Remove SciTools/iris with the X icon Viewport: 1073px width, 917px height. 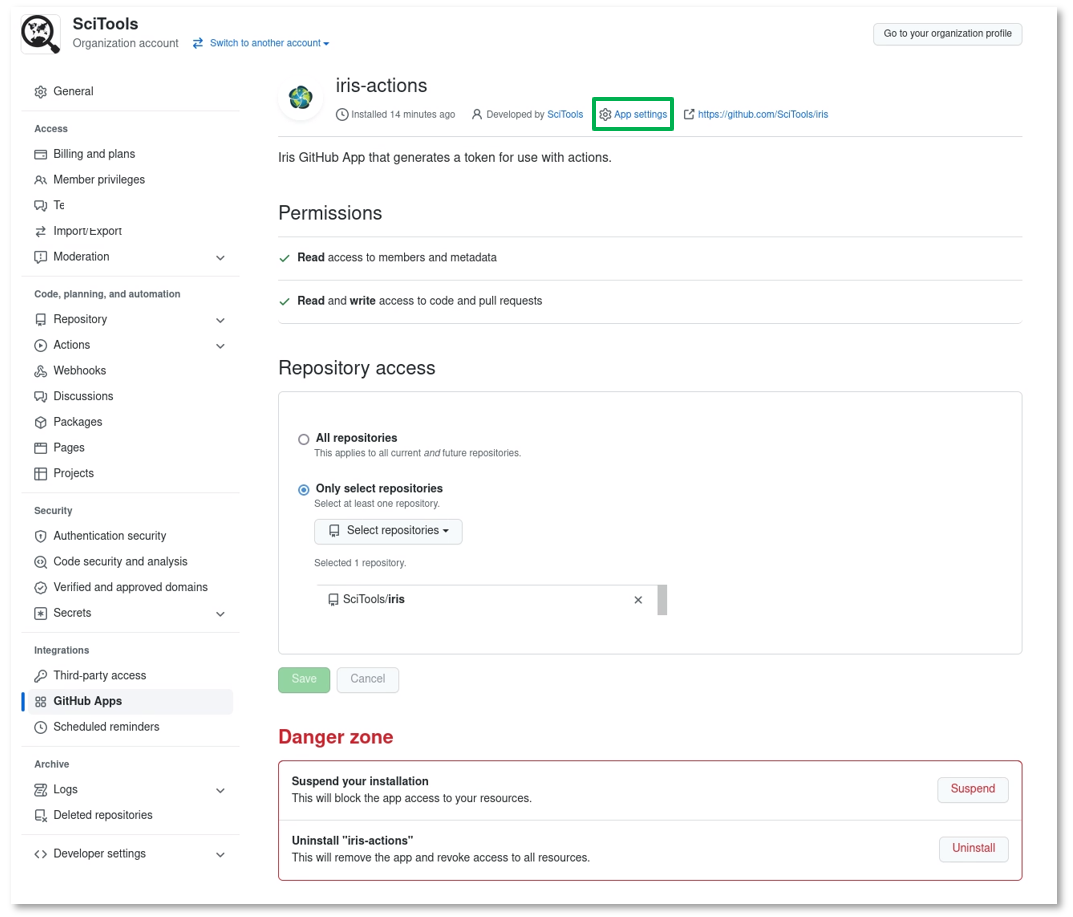click(638, 600)
